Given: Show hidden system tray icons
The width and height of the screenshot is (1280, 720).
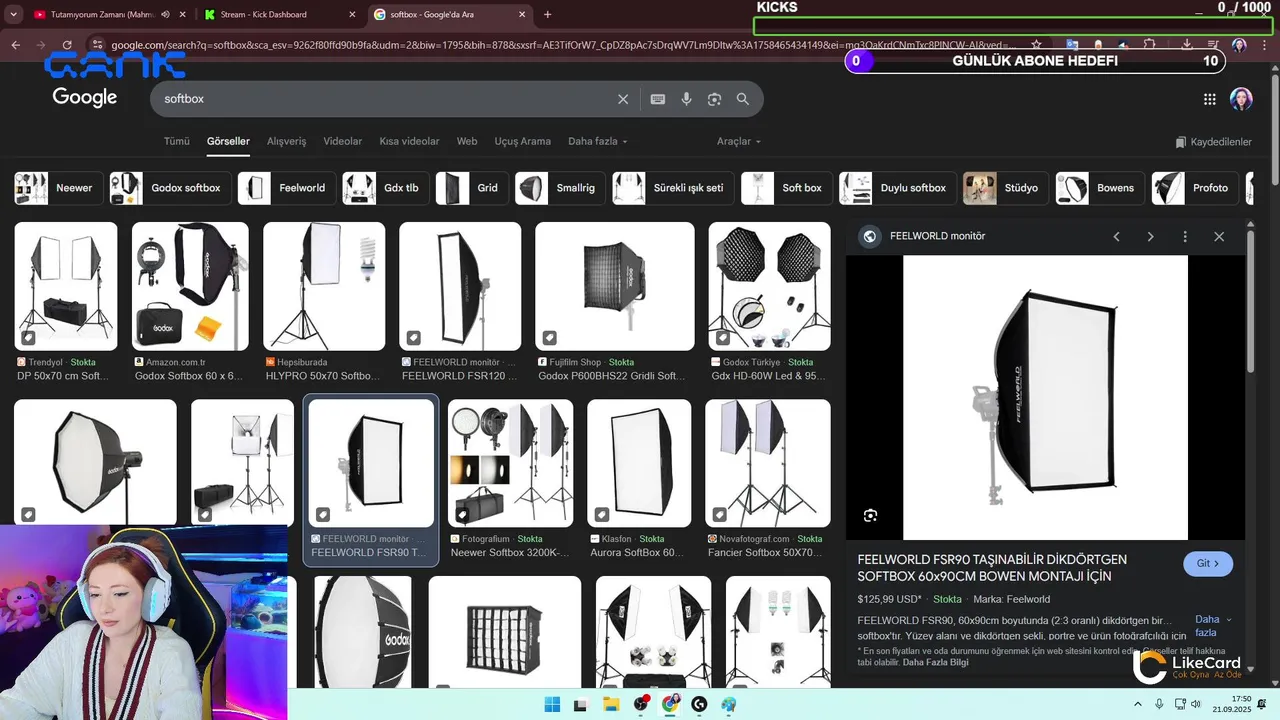Looking at the screenshot, I should tap(1139, 704).
